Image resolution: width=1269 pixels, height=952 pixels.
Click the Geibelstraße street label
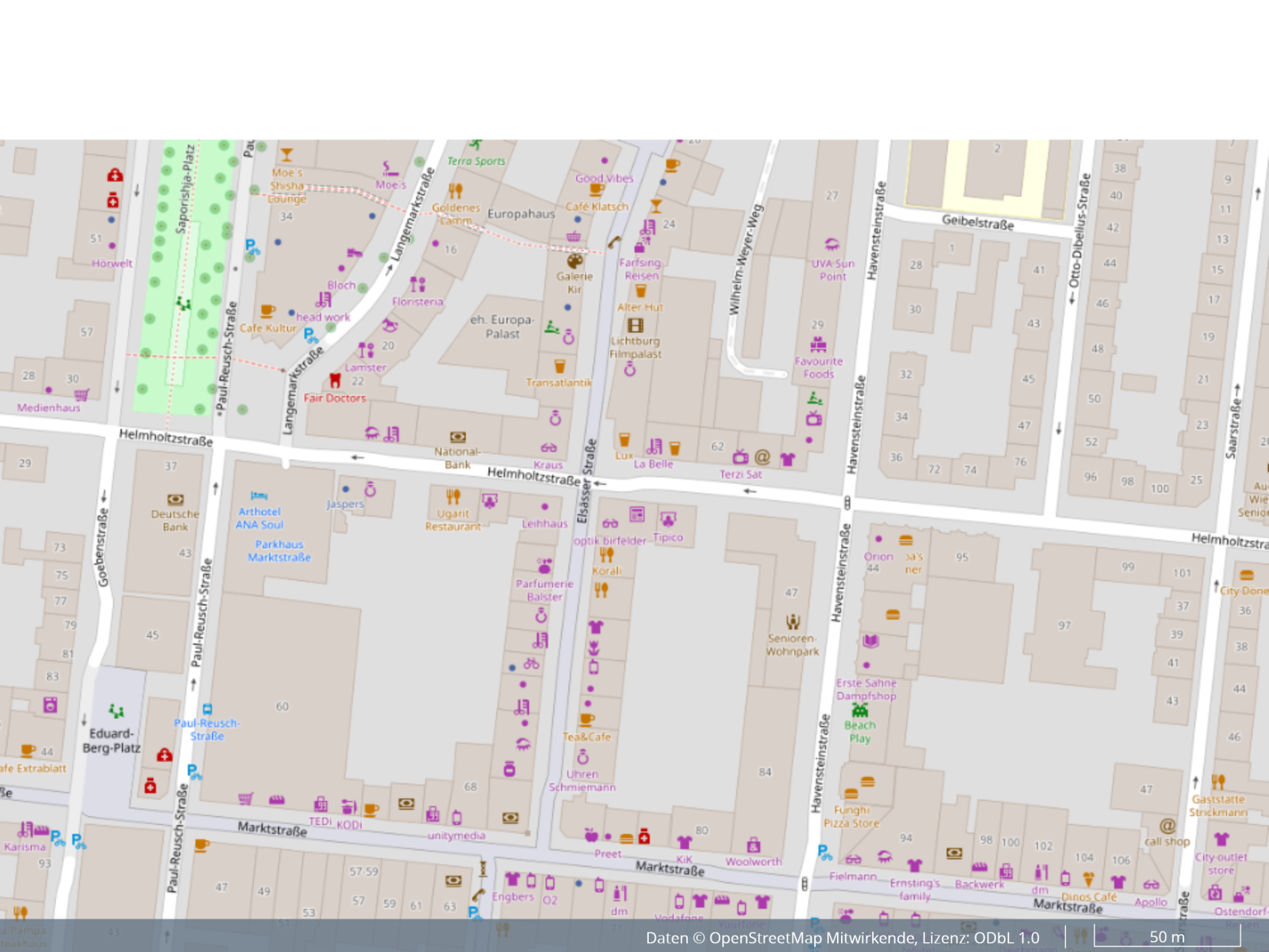[977, 223]
